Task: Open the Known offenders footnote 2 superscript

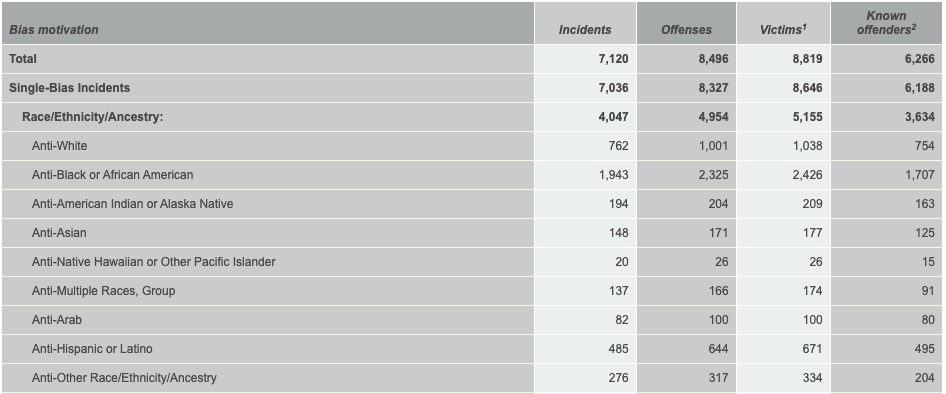Action: 914,27
